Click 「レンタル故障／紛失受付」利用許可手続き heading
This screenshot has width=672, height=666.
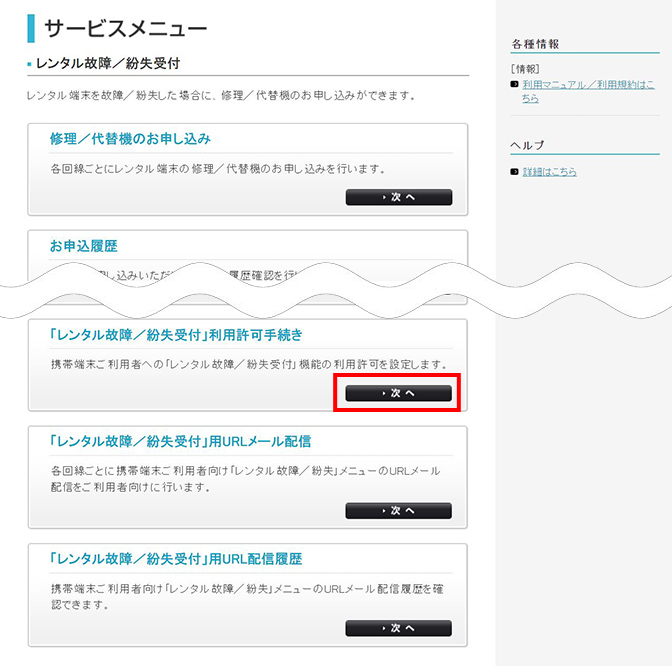coord(176,335)
